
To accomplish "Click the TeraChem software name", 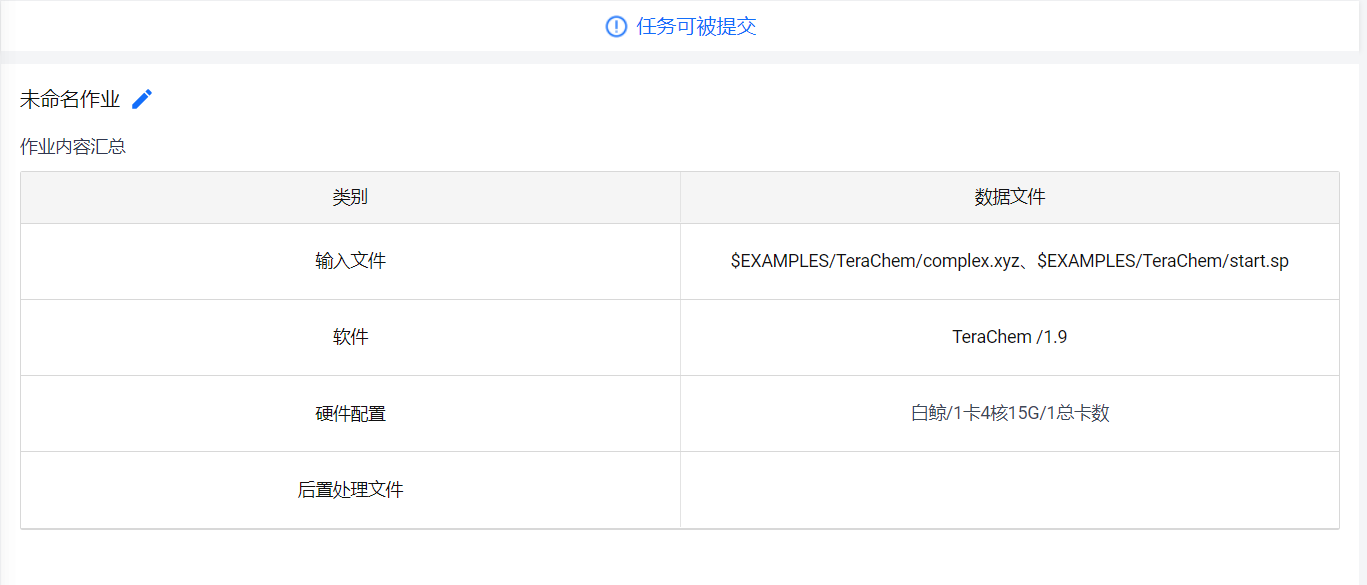I will coord(991,337).
